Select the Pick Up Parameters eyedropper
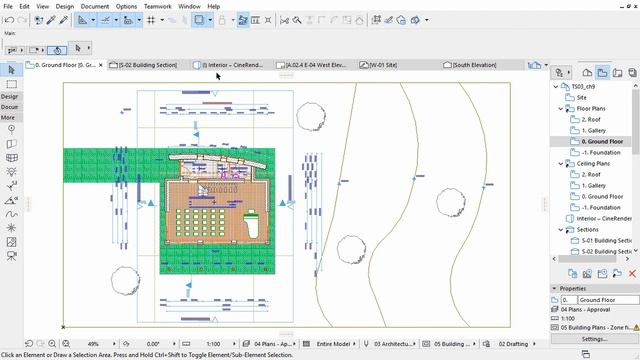Viewport: 640px width, 360px height. [x=51, y=20]
